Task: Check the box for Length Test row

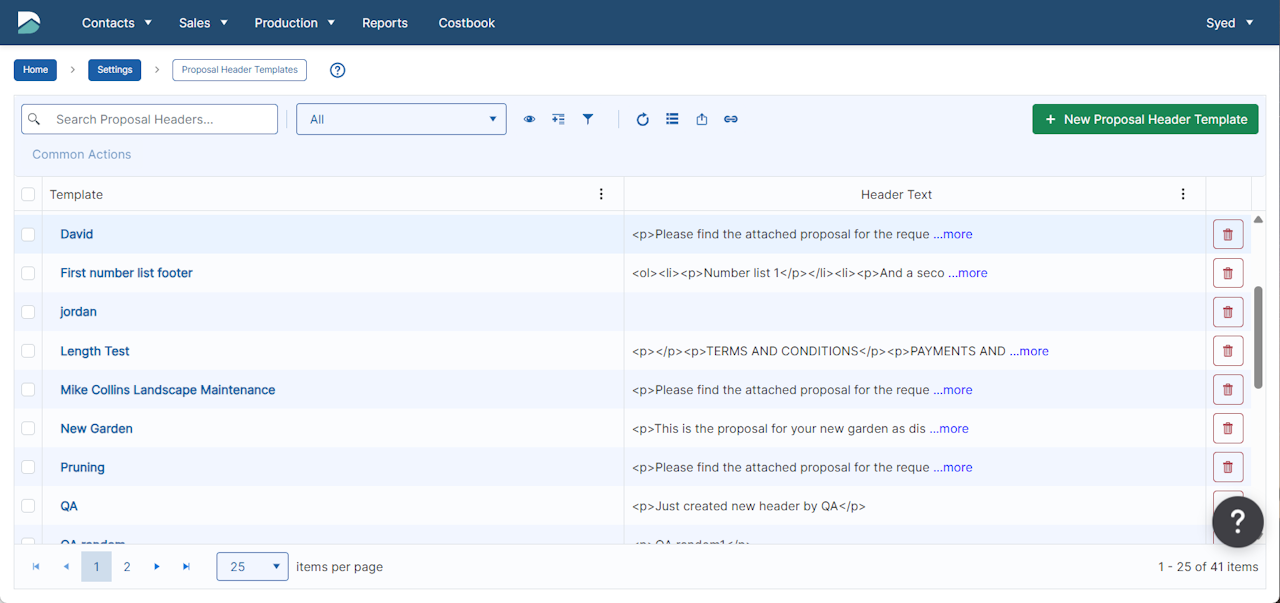Action: [28, 351]
